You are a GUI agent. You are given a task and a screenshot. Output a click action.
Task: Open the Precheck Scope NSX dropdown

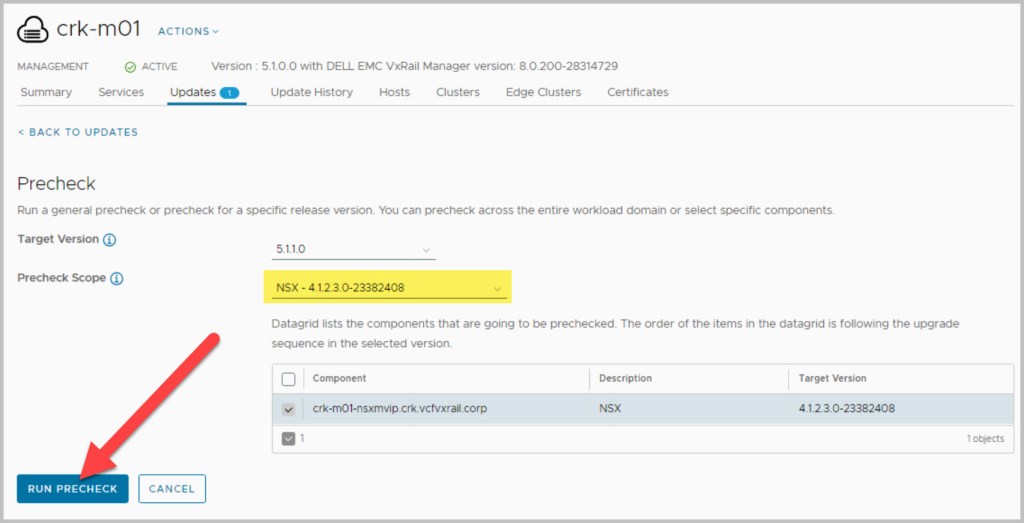(389, 289)
